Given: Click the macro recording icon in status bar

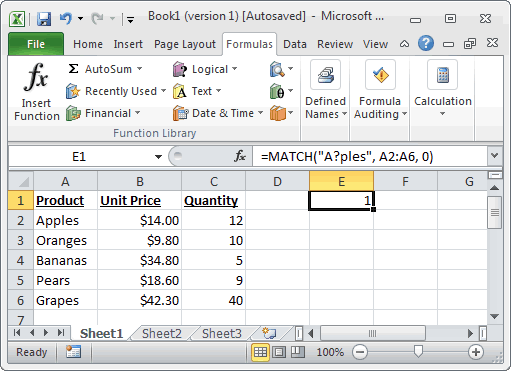Looking at the screenshot, I should 73,352.
